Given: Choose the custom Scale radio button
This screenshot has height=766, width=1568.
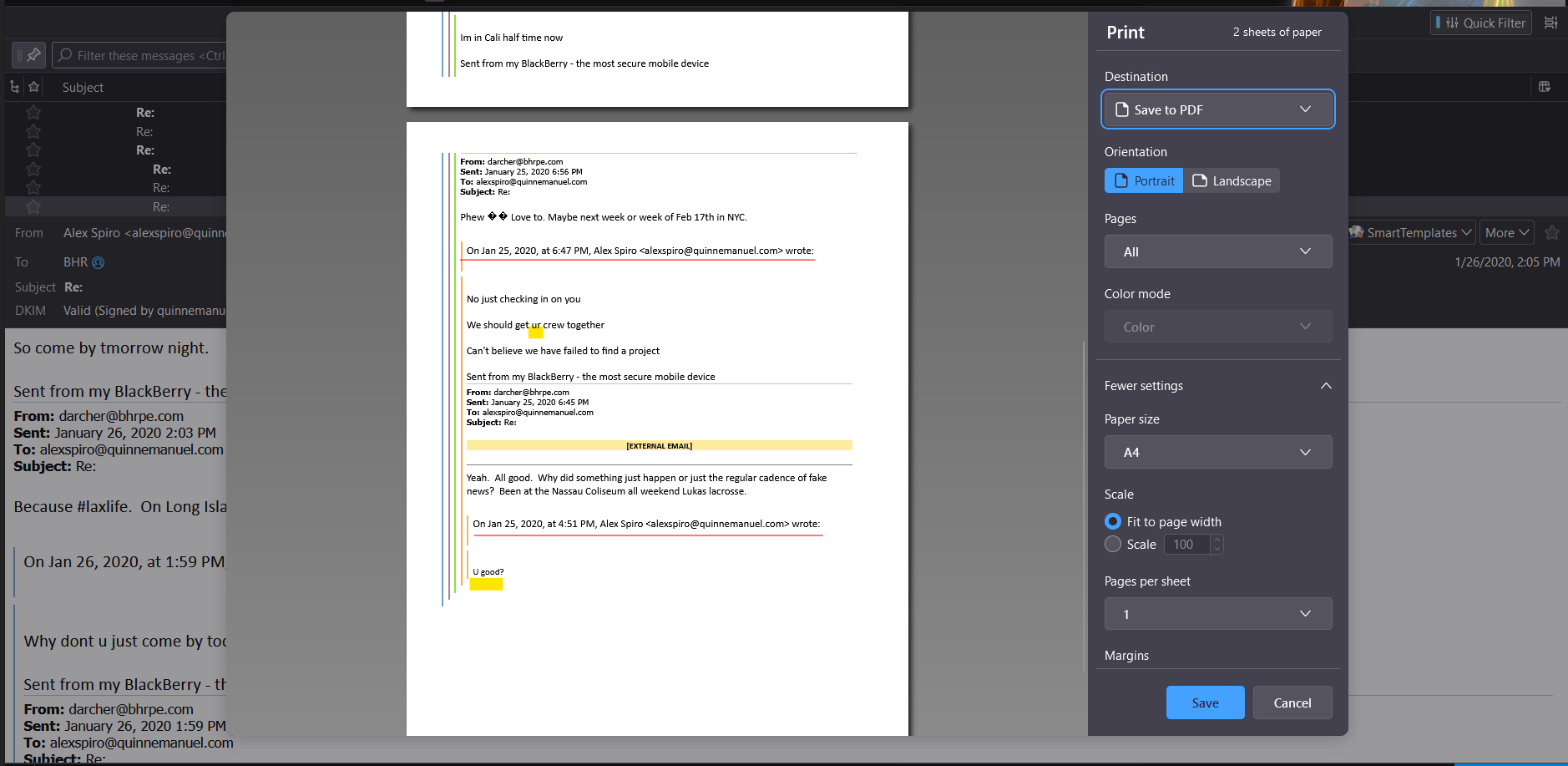Looking at the screenshot, I should (1113, 544).
